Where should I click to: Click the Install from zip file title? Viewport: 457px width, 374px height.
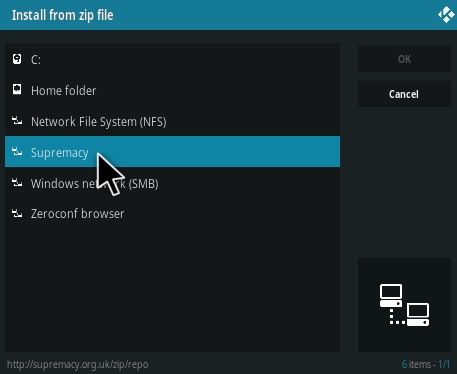[x=63, y=15]
